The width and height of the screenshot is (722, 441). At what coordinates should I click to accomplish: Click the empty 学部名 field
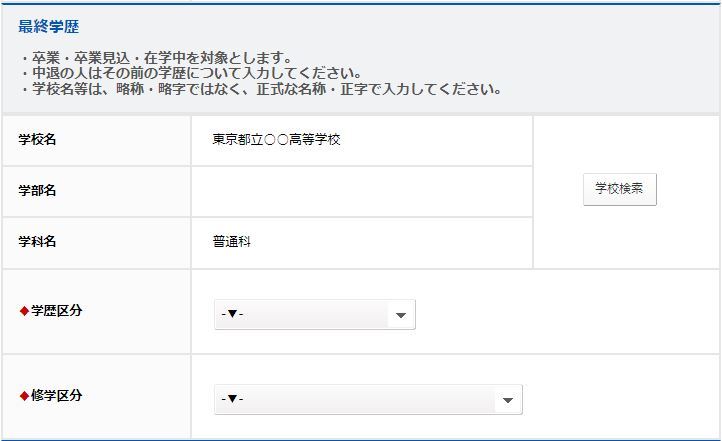point(361,191)
